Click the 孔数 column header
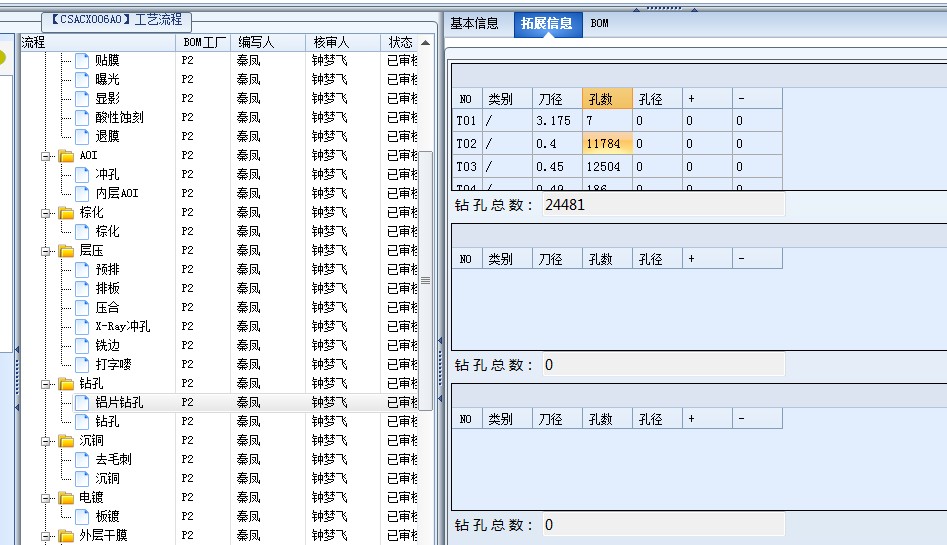Image resolution: width=947 pixels, height=545 pixels. pyautogui.click(x=608, y=99)
